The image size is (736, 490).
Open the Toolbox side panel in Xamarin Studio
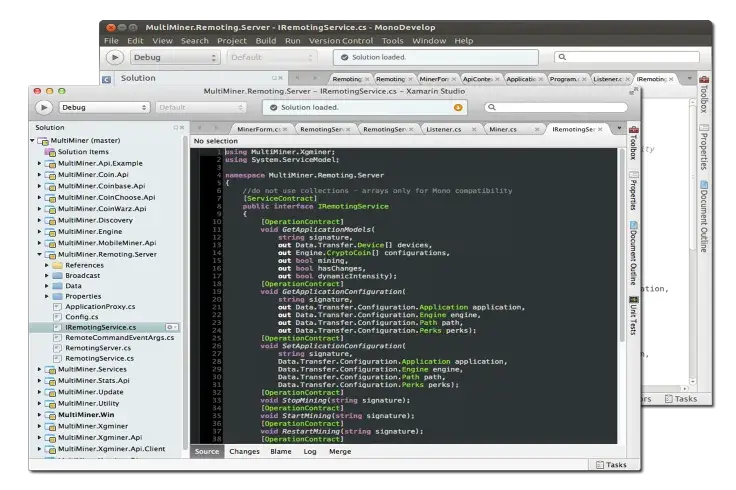(633, 143)
